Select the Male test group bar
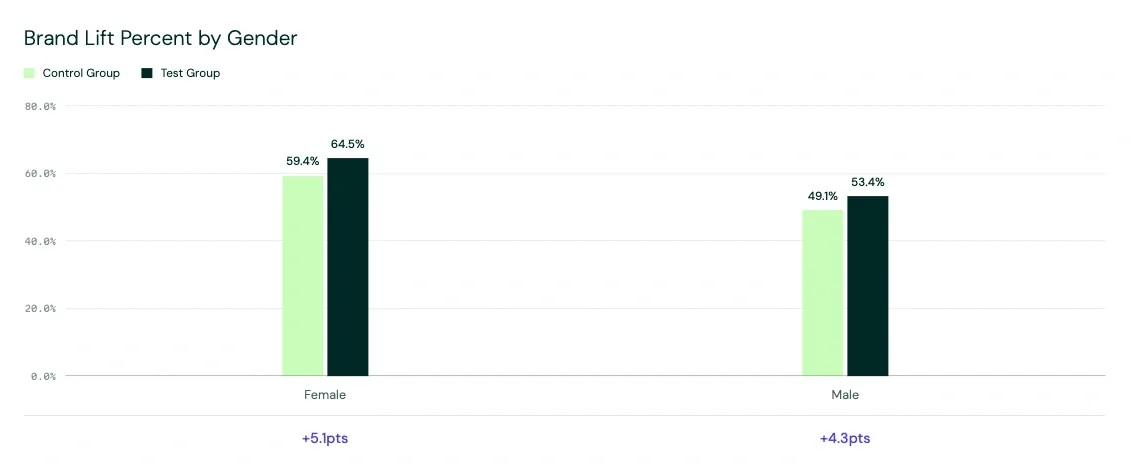 coord(868,286)
